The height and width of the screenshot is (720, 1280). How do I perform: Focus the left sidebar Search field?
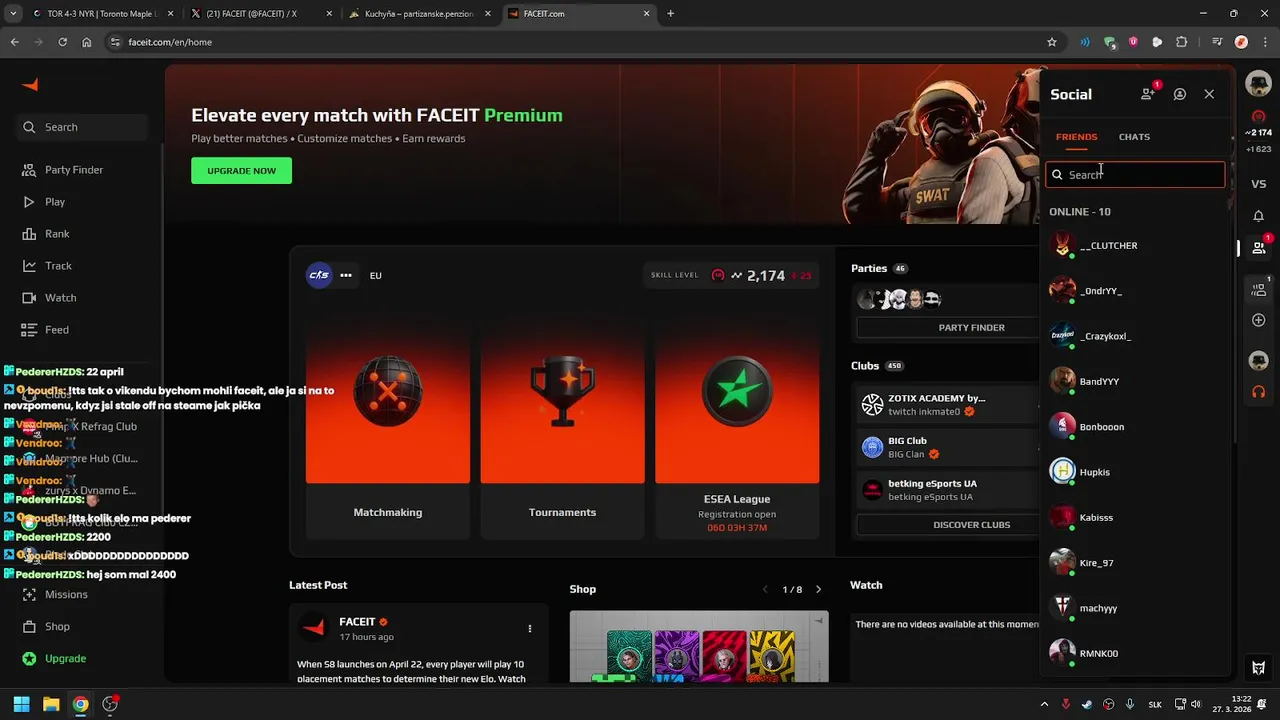[x=82, y=127]
